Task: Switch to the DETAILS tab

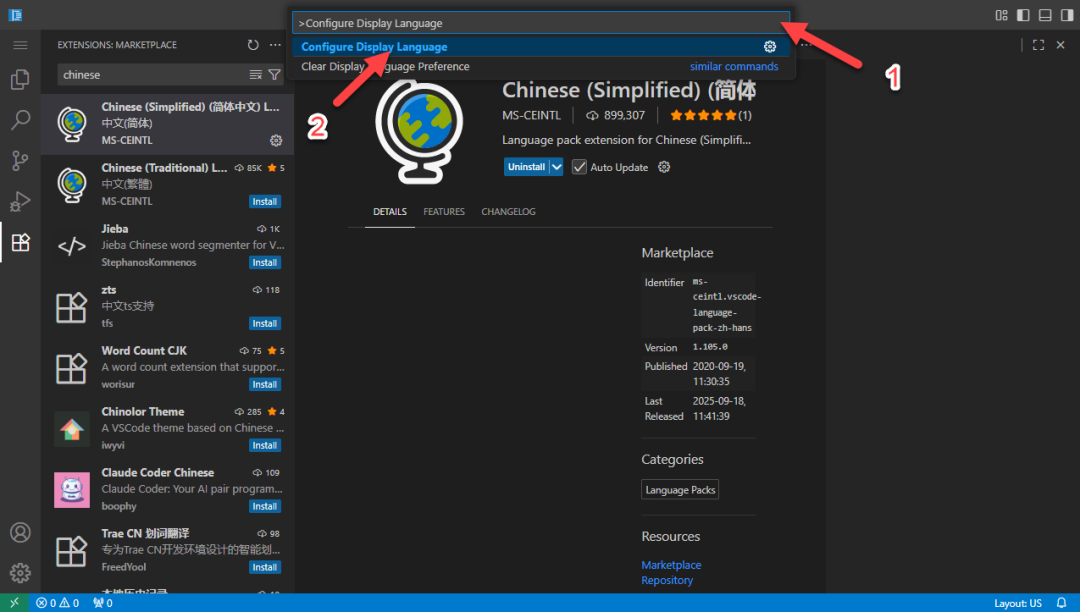Action: click(x=390, y=211)
